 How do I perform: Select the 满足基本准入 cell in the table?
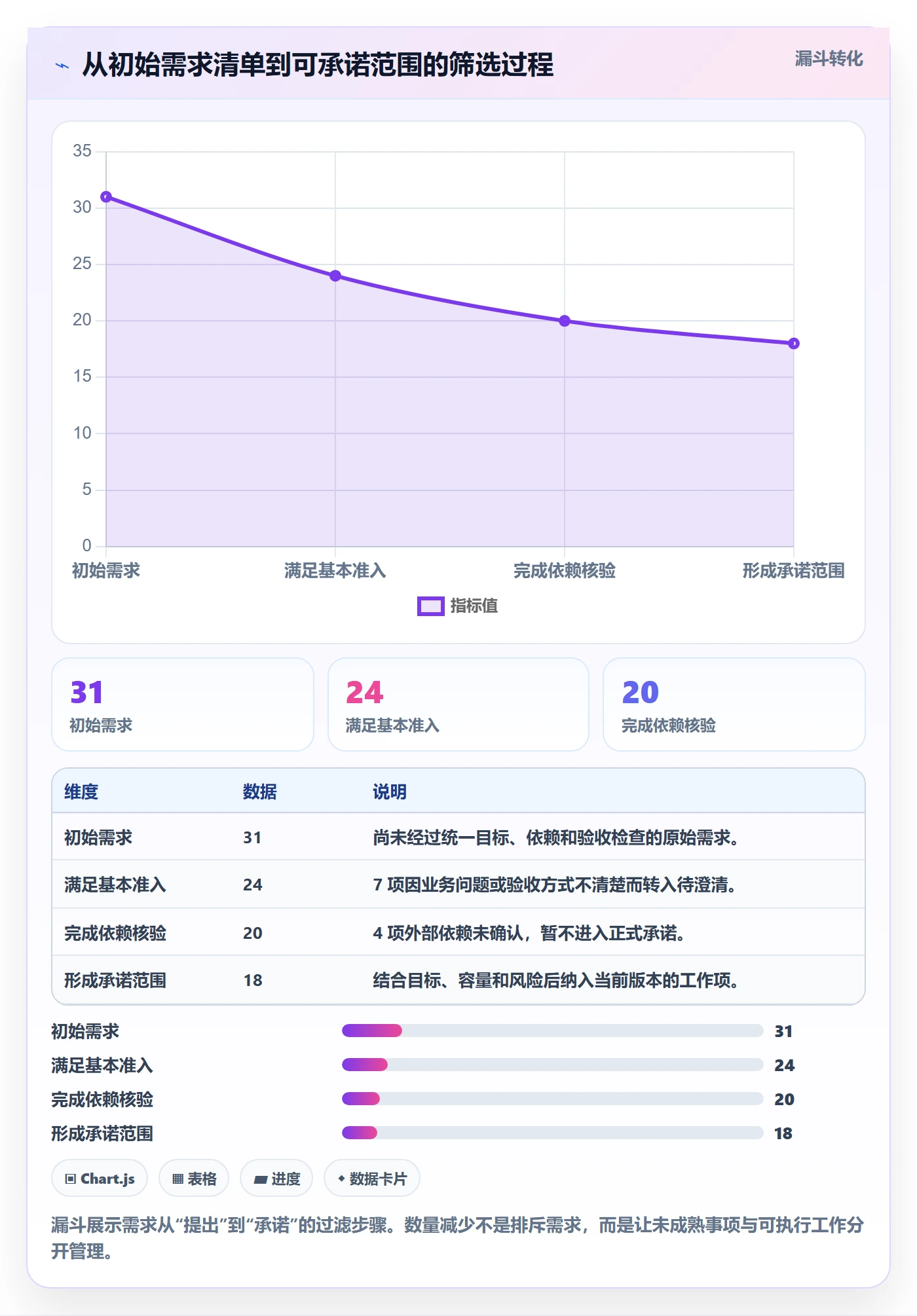tap(115, 885)
